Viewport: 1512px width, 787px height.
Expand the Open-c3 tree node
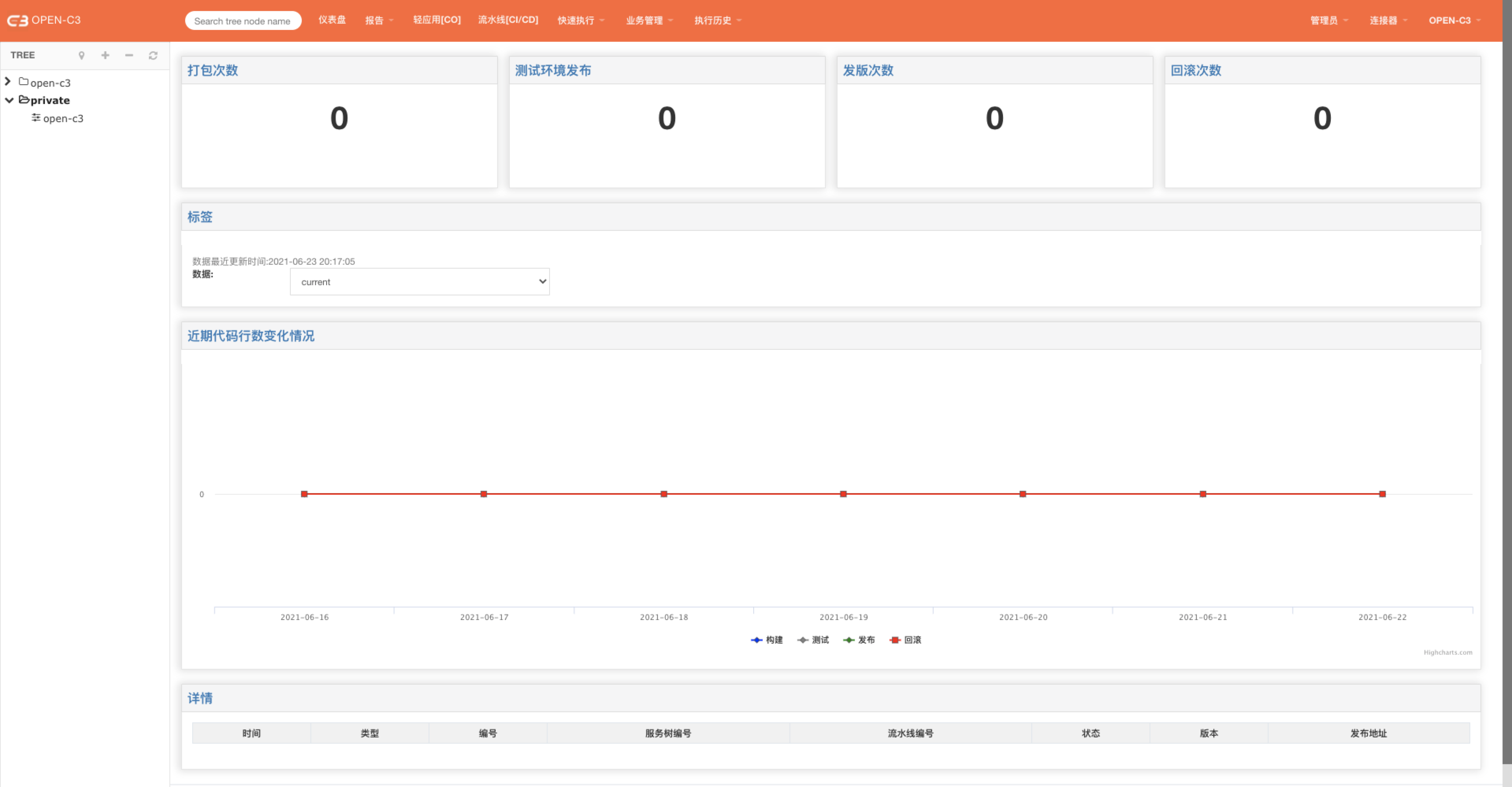tap(10, 82)
